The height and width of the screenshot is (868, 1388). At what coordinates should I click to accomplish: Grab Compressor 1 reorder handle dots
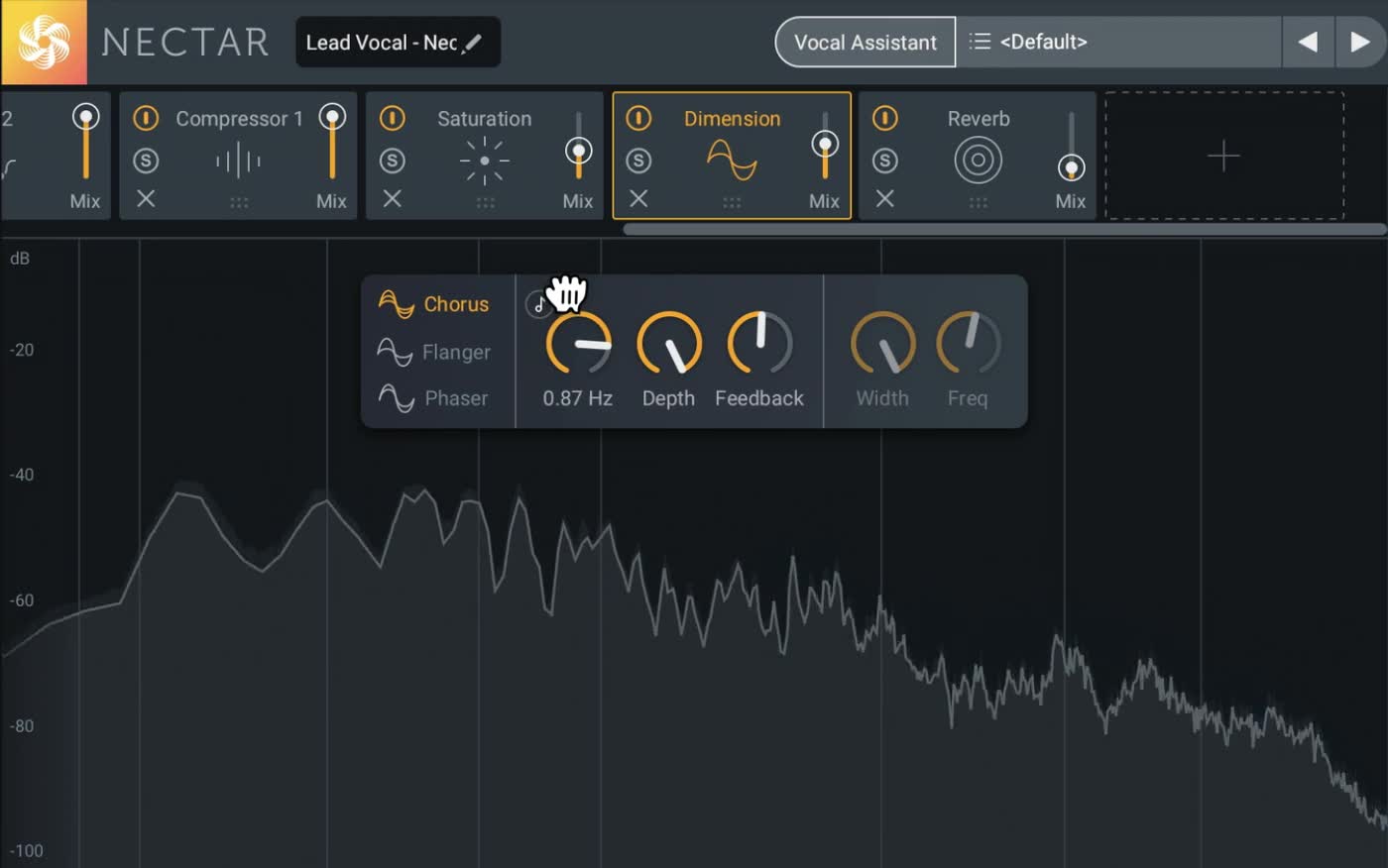coord(239,202)
